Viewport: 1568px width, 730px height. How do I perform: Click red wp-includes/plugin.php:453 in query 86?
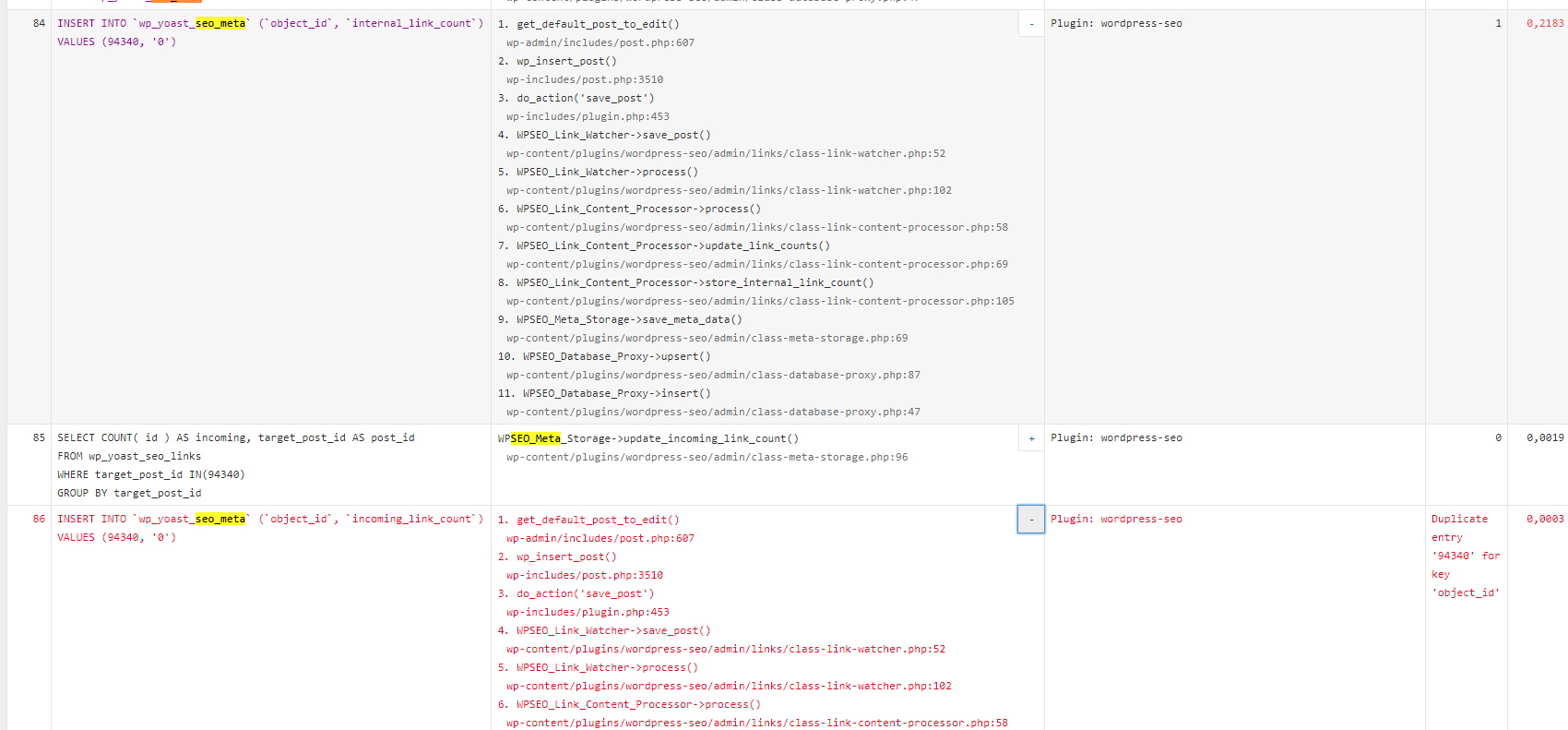pyautogui.click(x=588, y=613)
